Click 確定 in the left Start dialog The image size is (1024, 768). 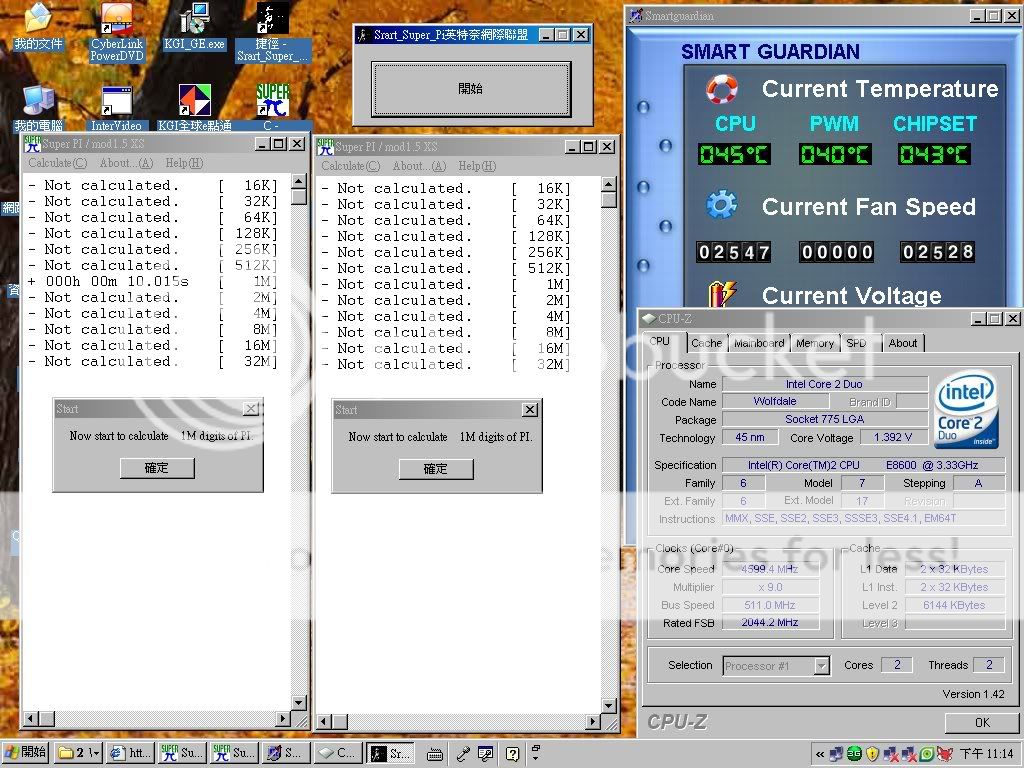(156, 468)
